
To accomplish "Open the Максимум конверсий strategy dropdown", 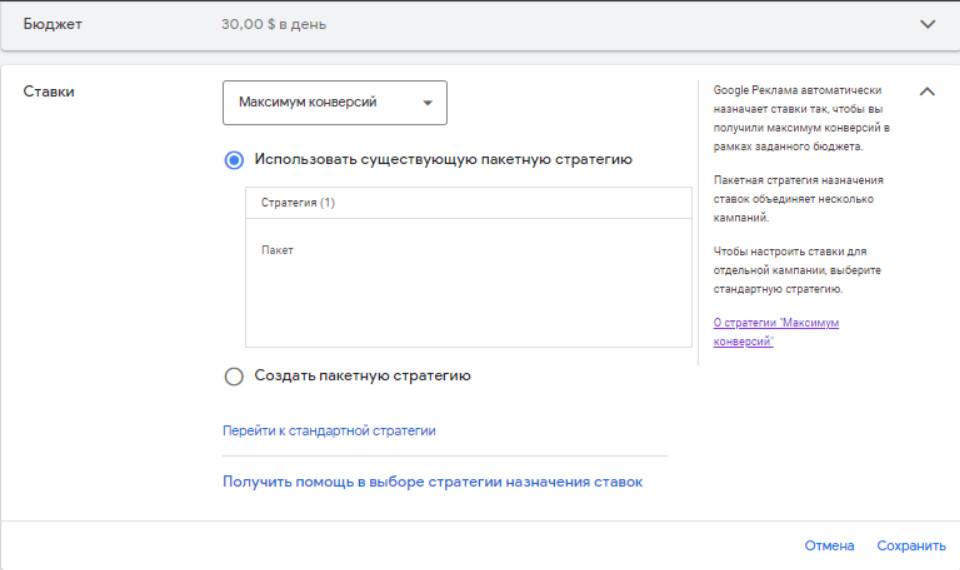I will 334,102.
